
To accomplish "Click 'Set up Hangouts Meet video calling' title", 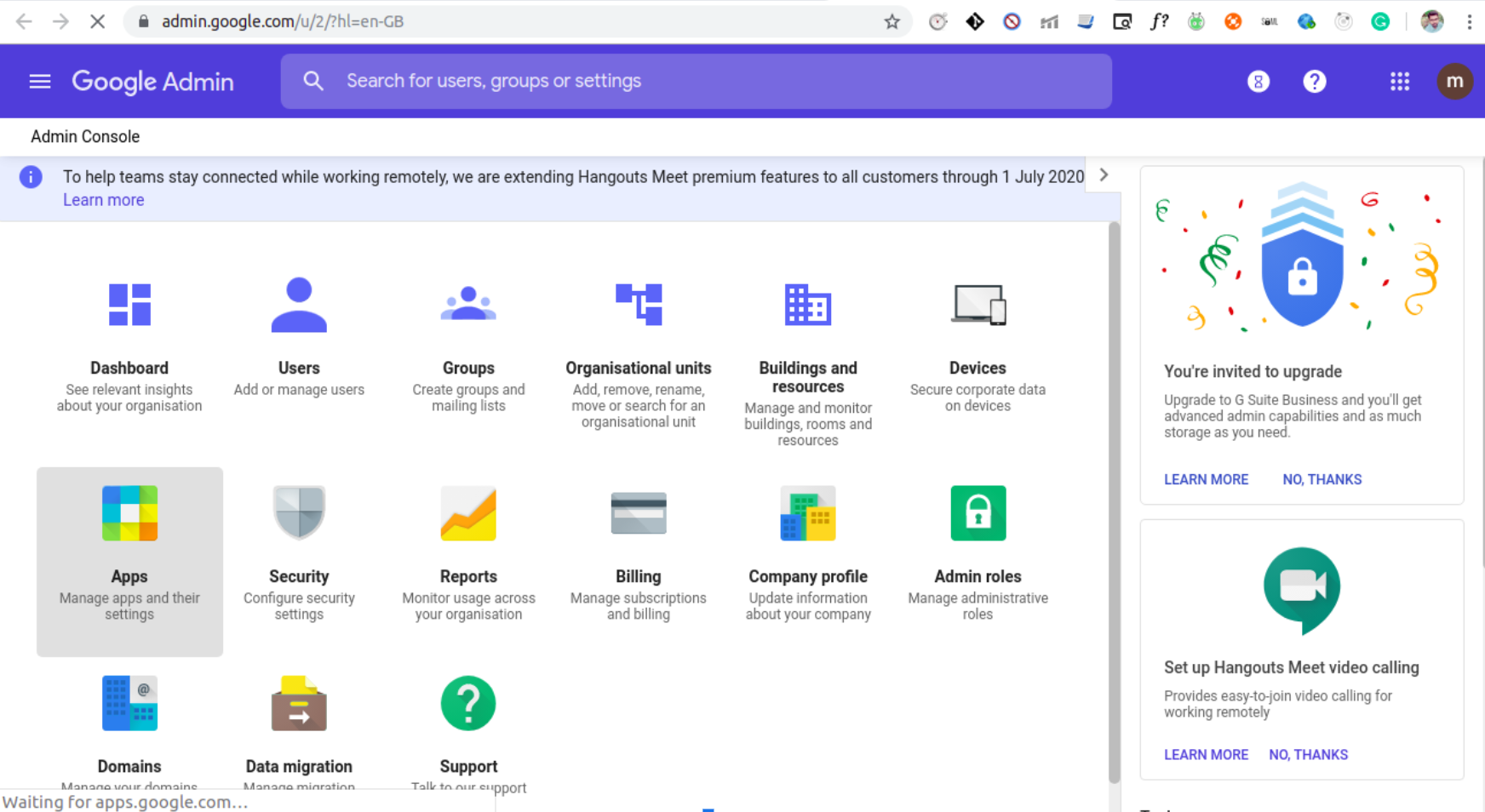I will 1292,667.
